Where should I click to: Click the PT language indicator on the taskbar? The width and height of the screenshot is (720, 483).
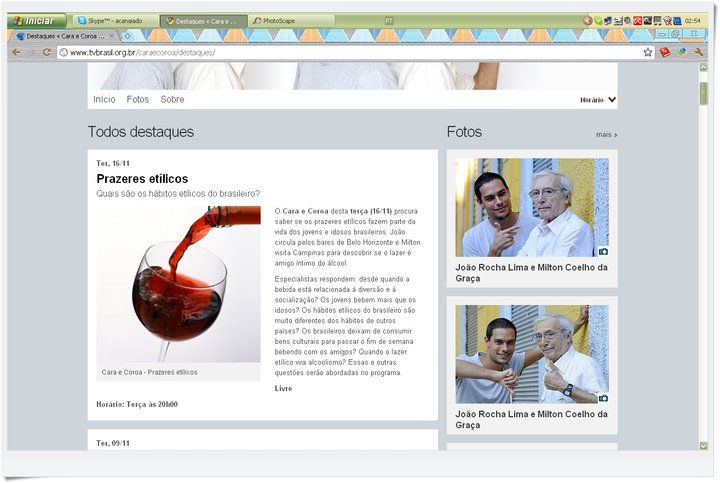click(x=388, y=21)
